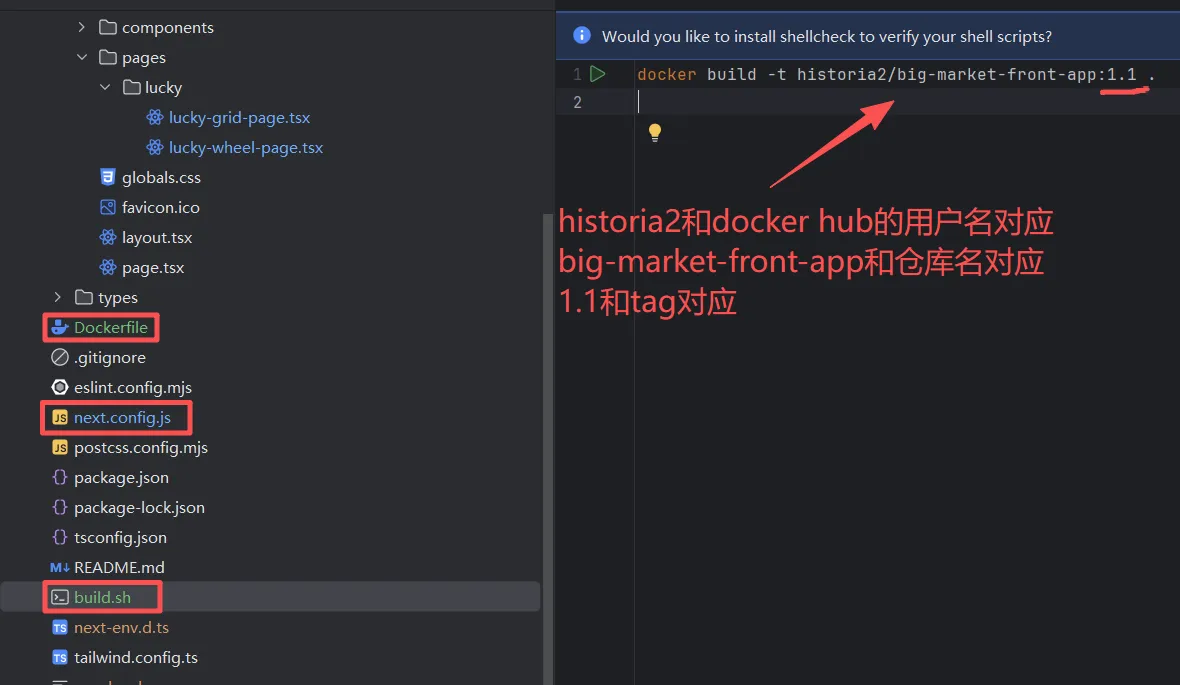Click the shellcheck install notification text
The width and height of the screenshot is (1180, 685).
826,36
